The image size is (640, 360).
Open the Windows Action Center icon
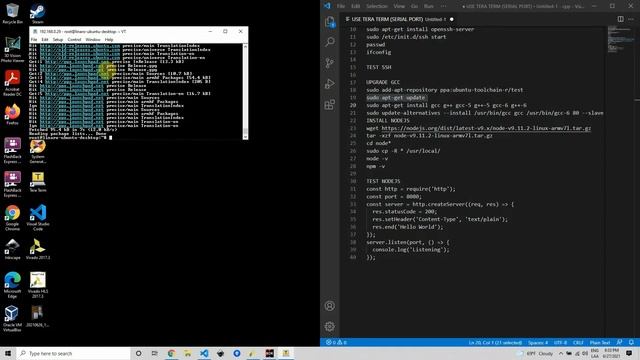coord(629,353)
